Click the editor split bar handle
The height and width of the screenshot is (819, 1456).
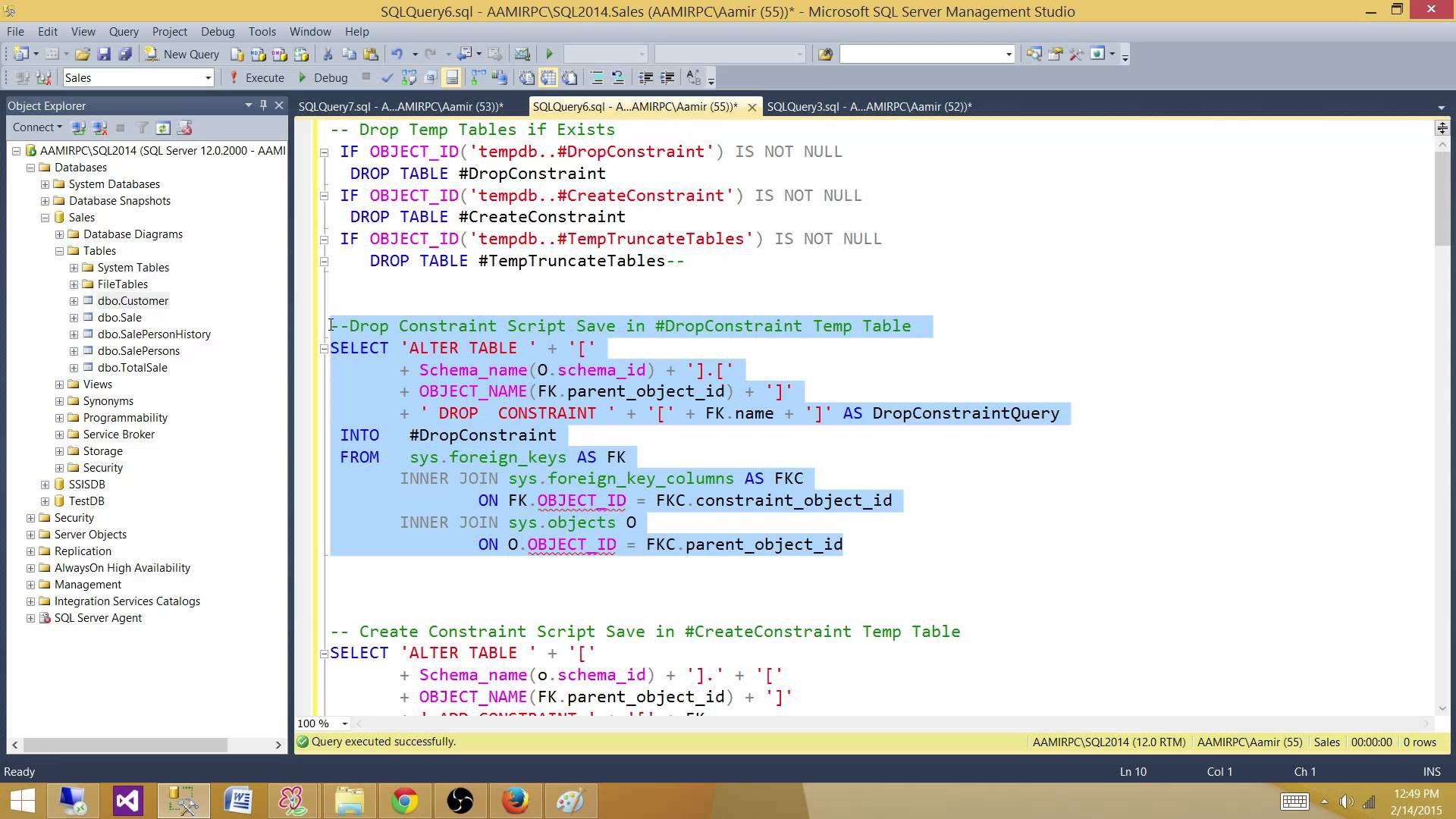coord(1442,128)
